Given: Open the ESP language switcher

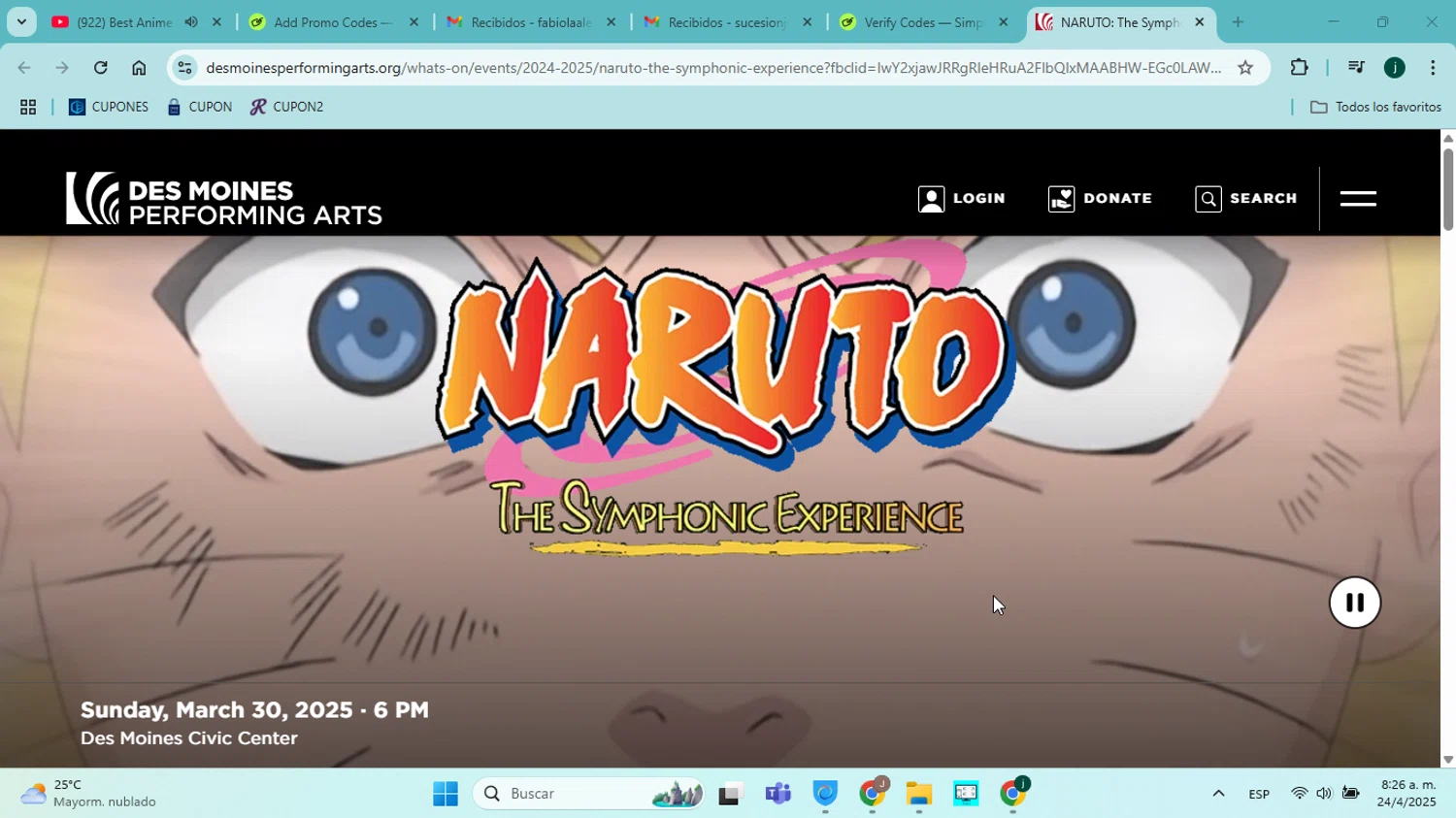Looking at the screenshot, I should 1259,794.
